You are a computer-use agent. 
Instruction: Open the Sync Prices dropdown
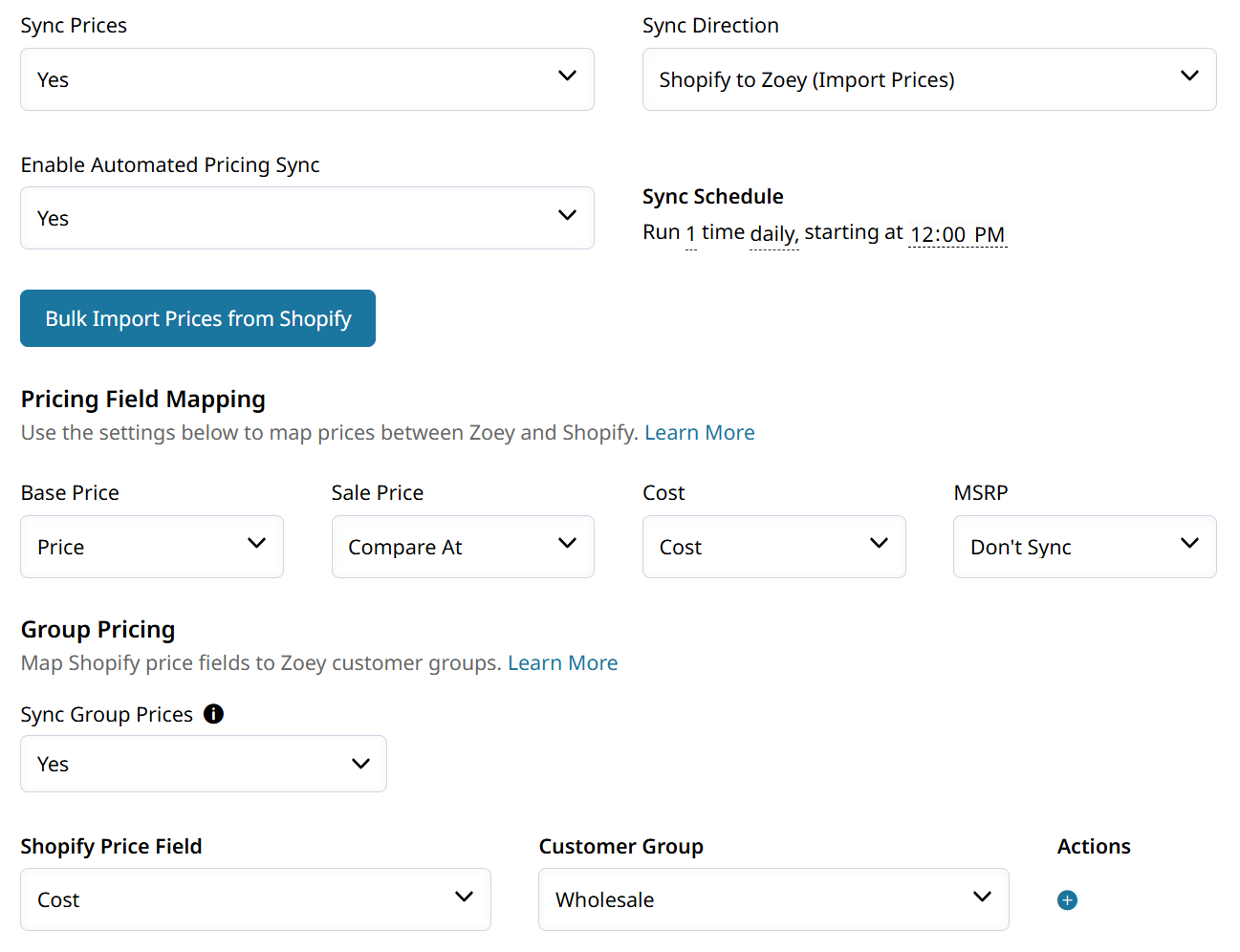point(307,79)
